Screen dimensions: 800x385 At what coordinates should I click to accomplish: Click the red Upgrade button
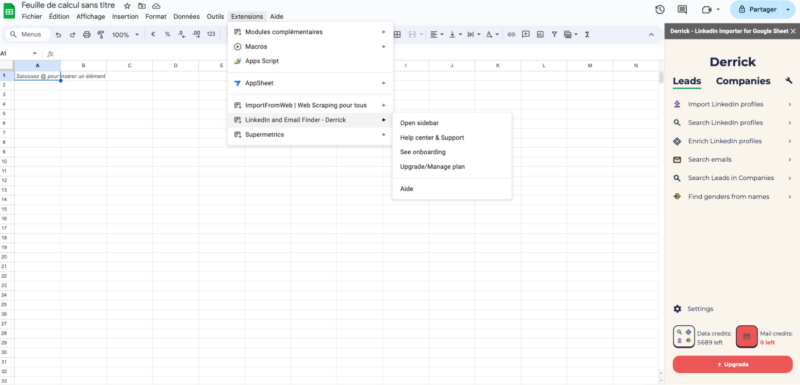[x=733, y=364]
